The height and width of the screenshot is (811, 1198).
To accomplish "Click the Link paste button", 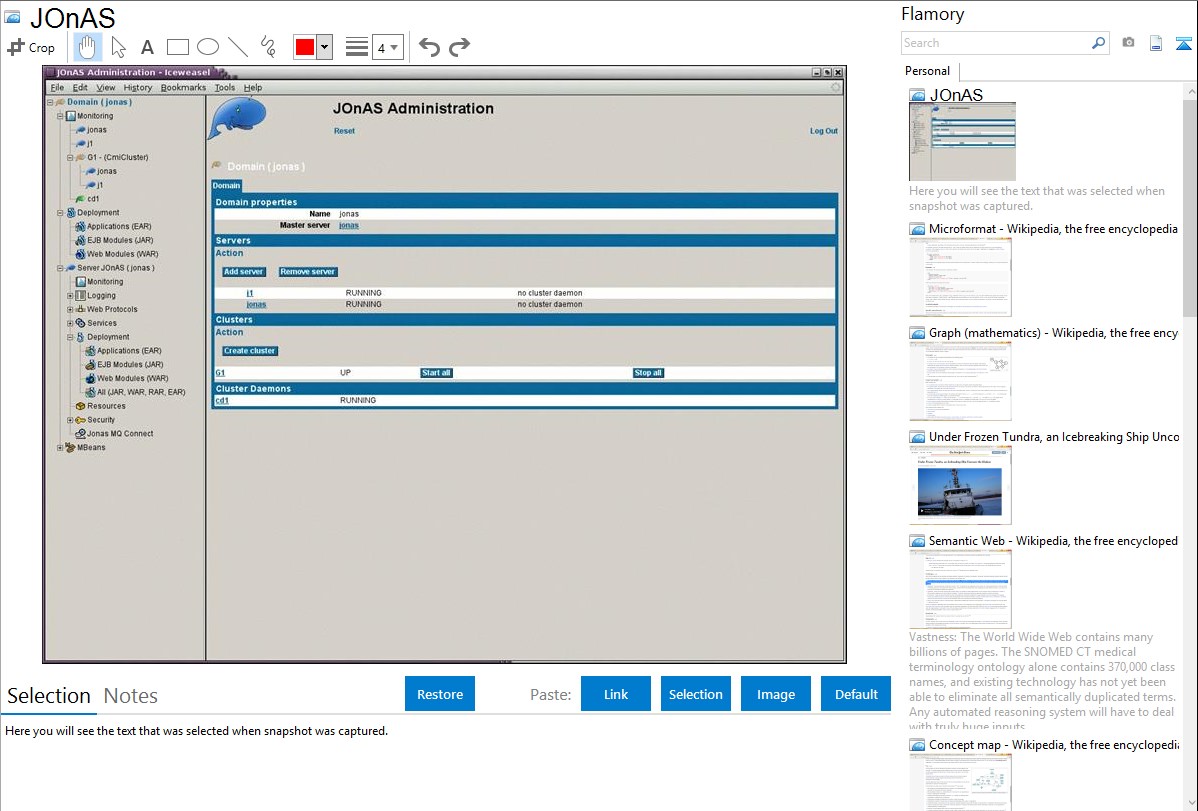I will click(616, 694).
